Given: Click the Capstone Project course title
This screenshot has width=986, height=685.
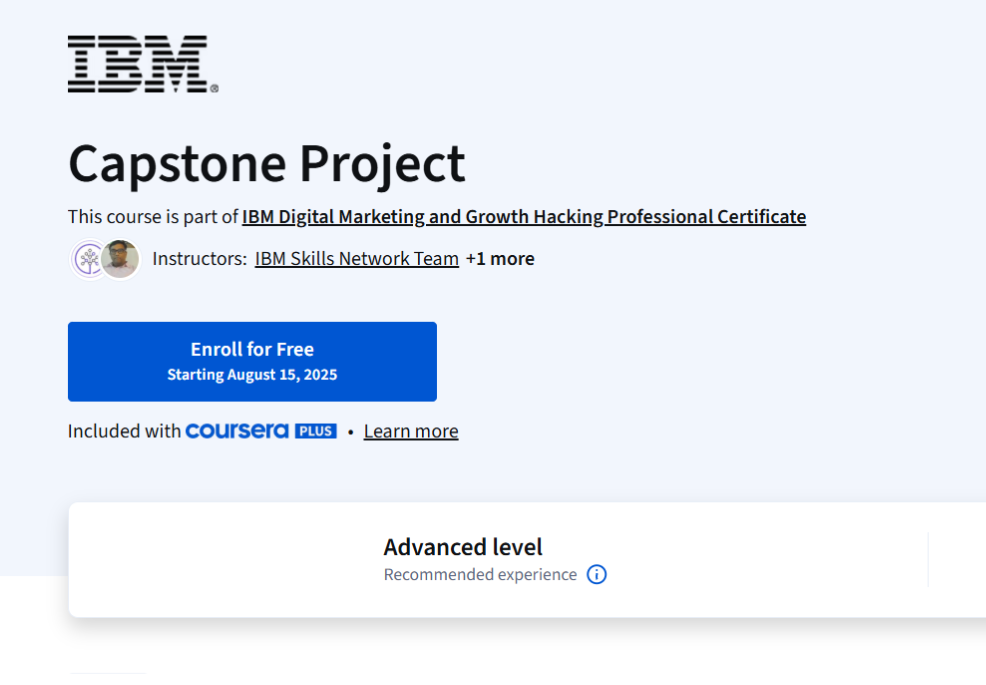Looking at the screenshot, I should click(x=266, y=163).
